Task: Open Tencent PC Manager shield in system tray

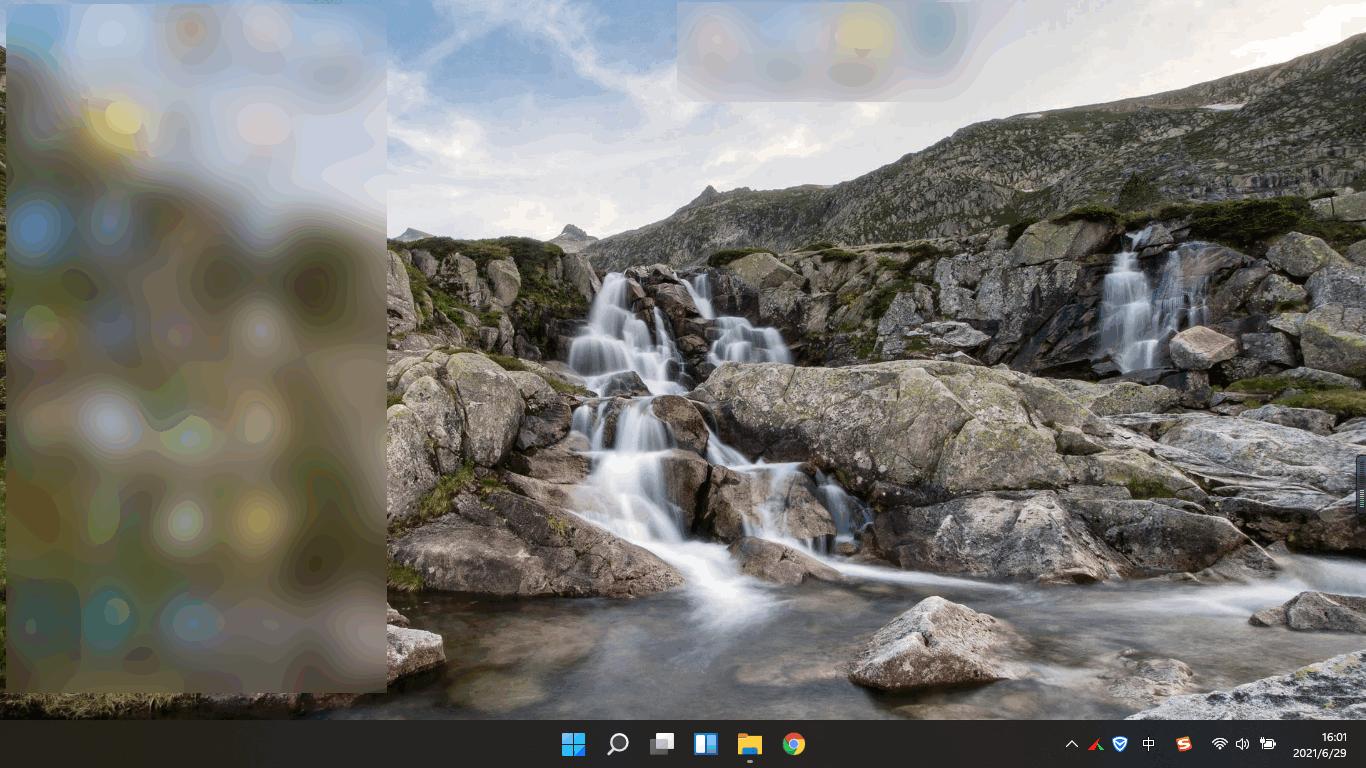Action: click(1119, 744)
